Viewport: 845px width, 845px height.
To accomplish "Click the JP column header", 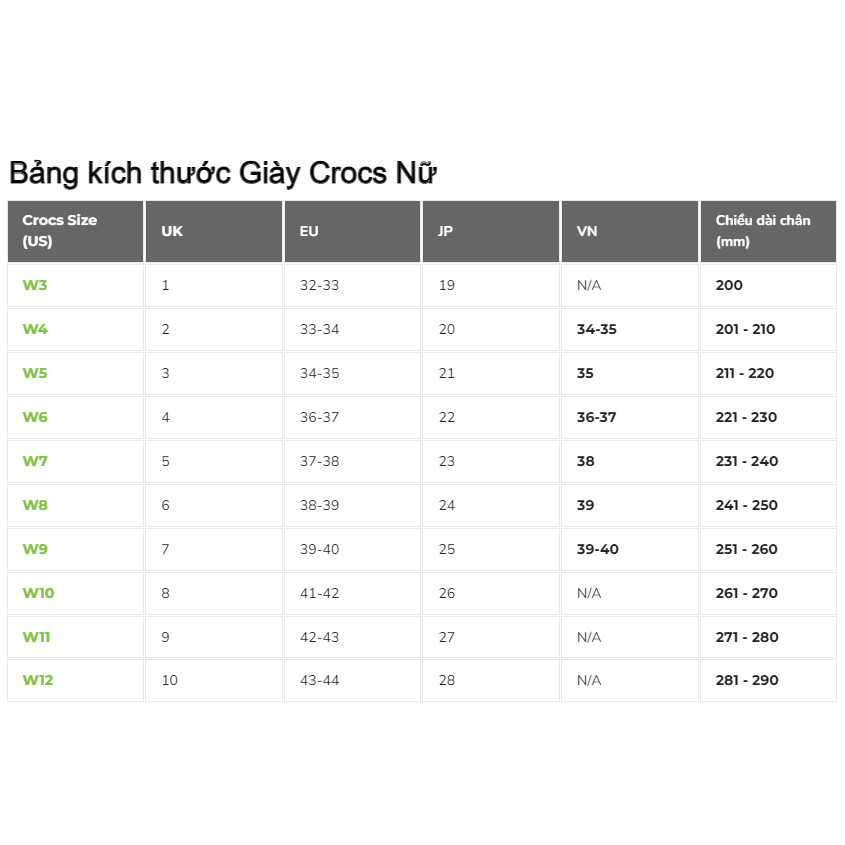I will [446, 231].
